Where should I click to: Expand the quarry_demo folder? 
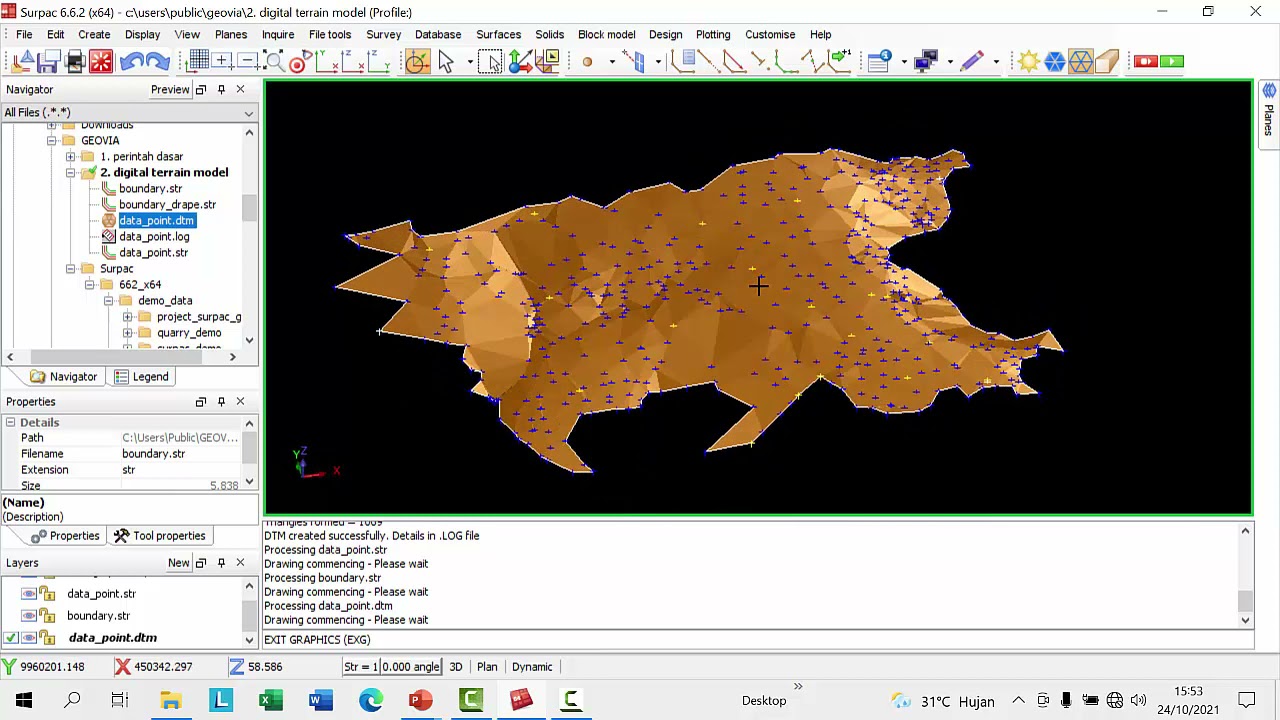[x=127, y=333]
